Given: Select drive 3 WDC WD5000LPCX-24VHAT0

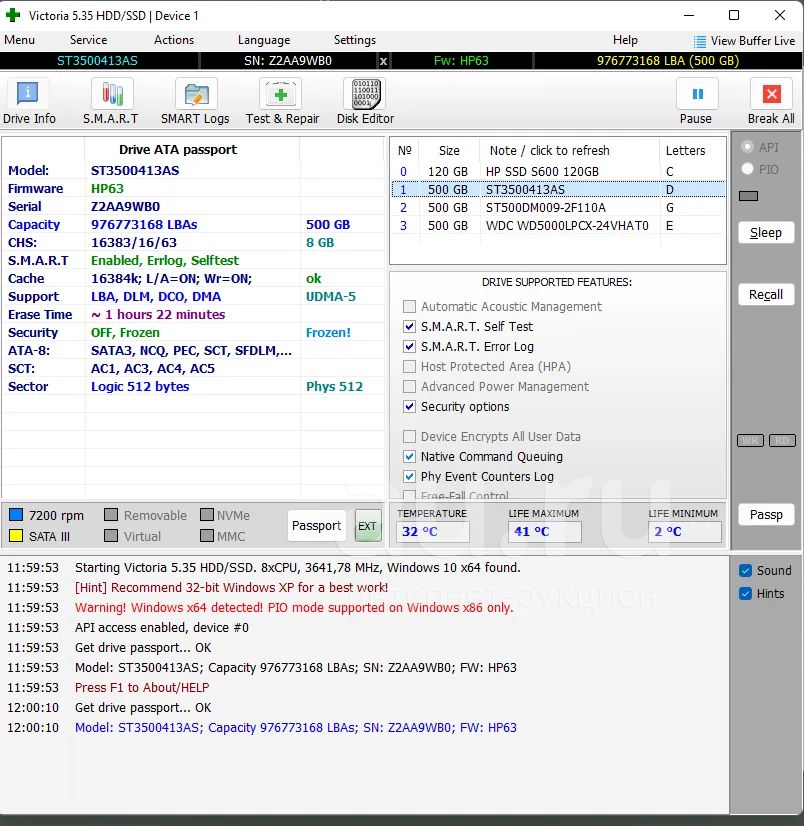Looking at the screenshot, I should click(558, 225).
